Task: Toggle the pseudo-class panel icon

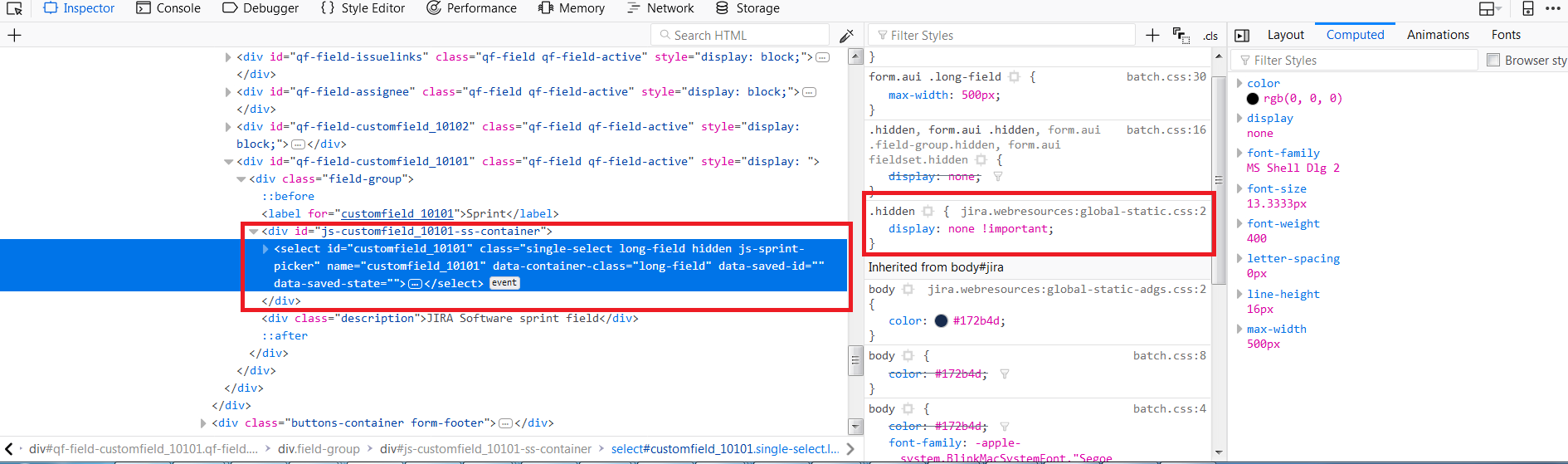Action: (x=1181, y=35)
